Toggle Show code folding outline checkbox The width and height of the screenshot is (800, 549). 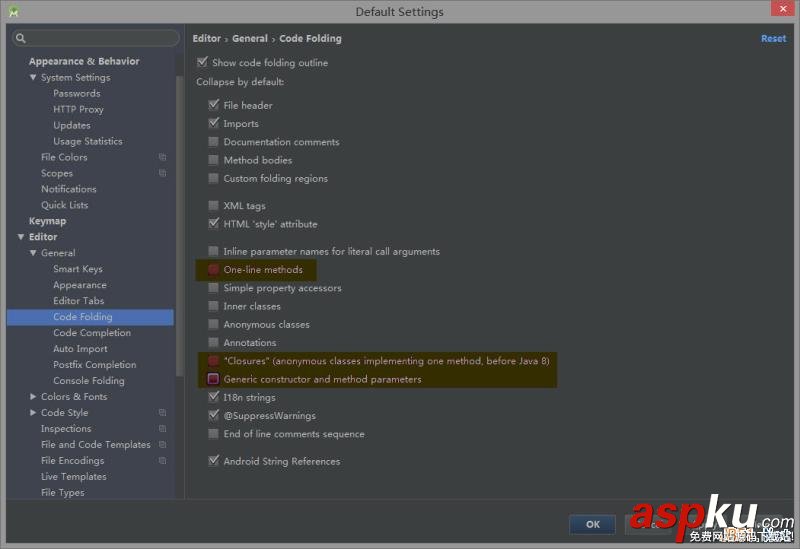click(202, 62)
